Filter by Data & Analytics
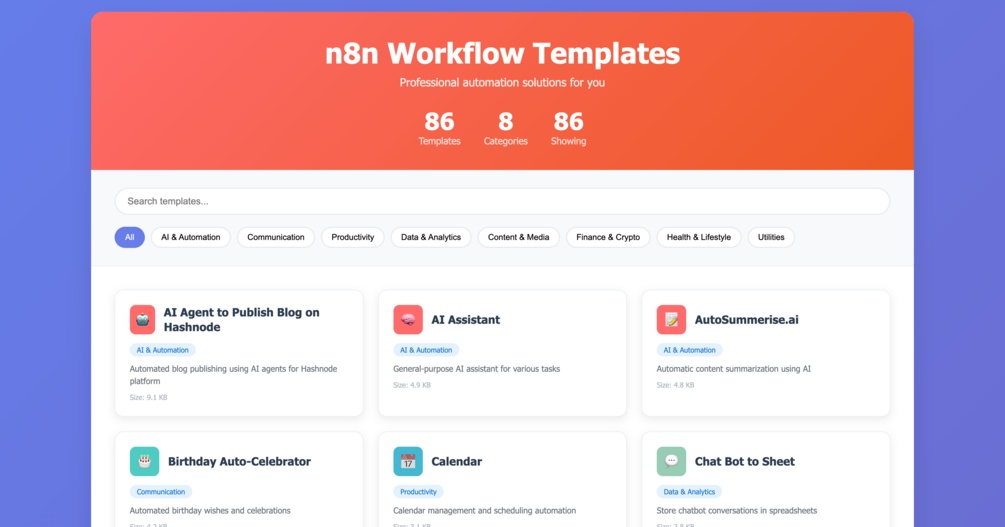The image size is (1005, 527). point(431,237)
